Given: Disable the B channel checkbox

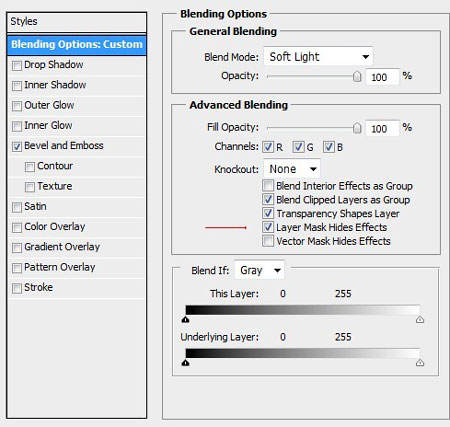Looking at the screenshot, I should 329,147.
